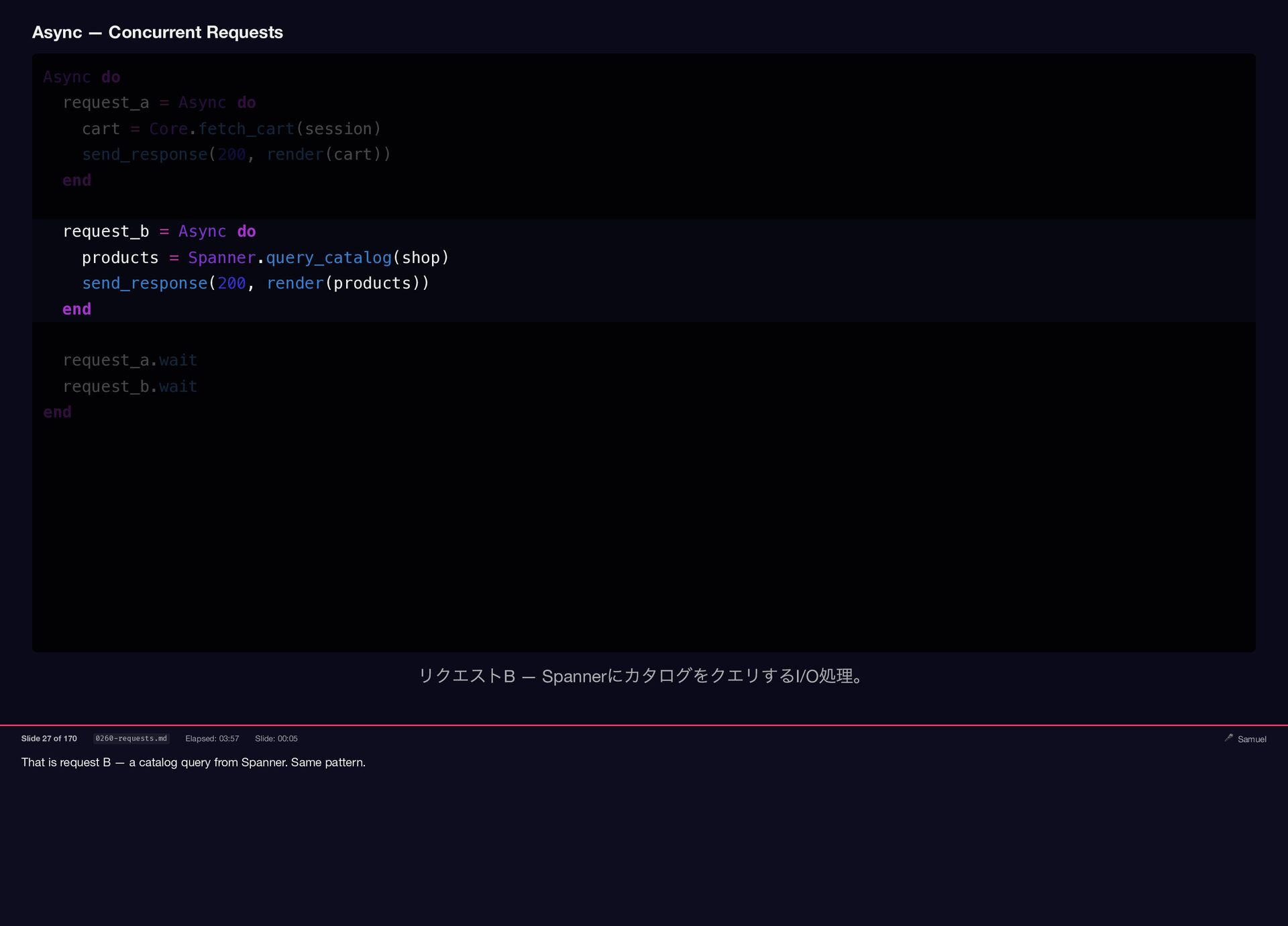The width and height of the screenshot is (1288, 926).
Task: Click the dimmed request_b.wait line
Action: point(129,387)
